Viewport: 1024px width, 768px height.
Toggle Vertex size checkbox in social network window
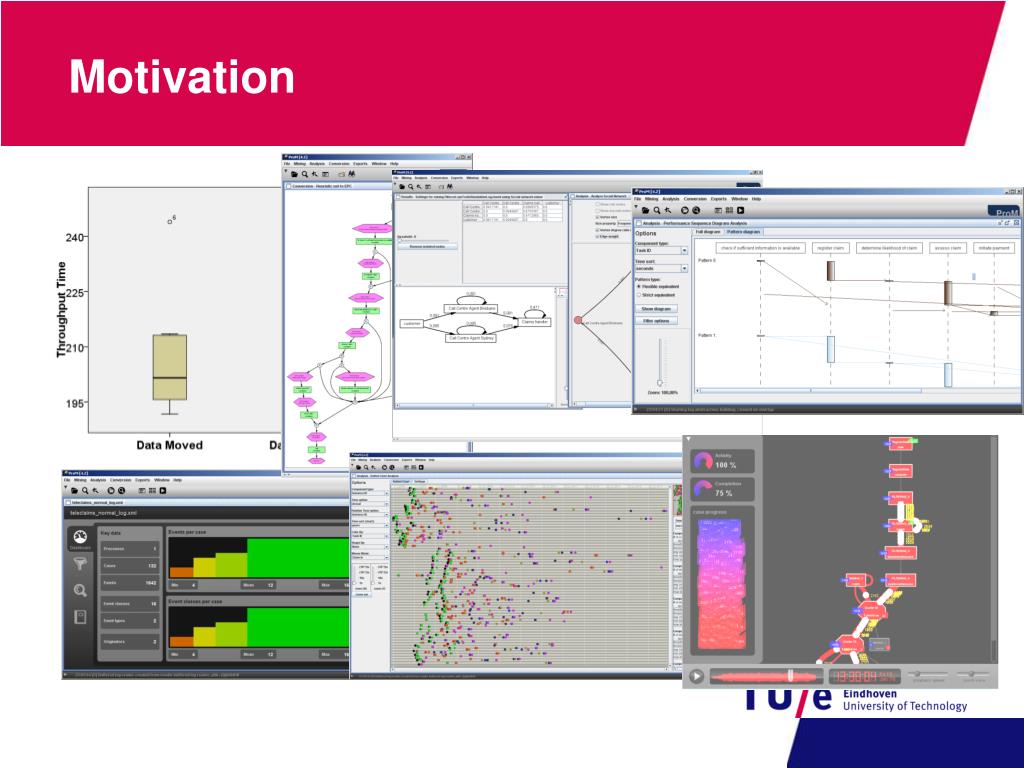598,217
